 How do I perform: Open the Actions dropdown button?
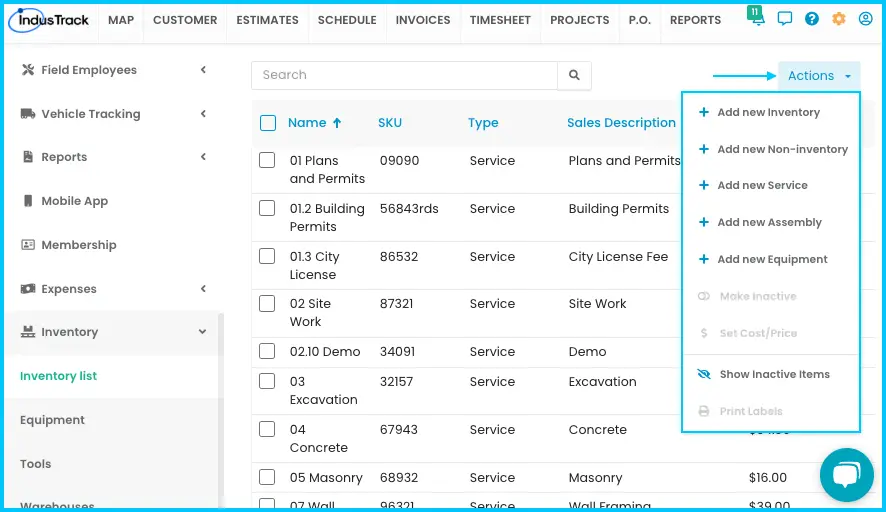click(819, 76)
